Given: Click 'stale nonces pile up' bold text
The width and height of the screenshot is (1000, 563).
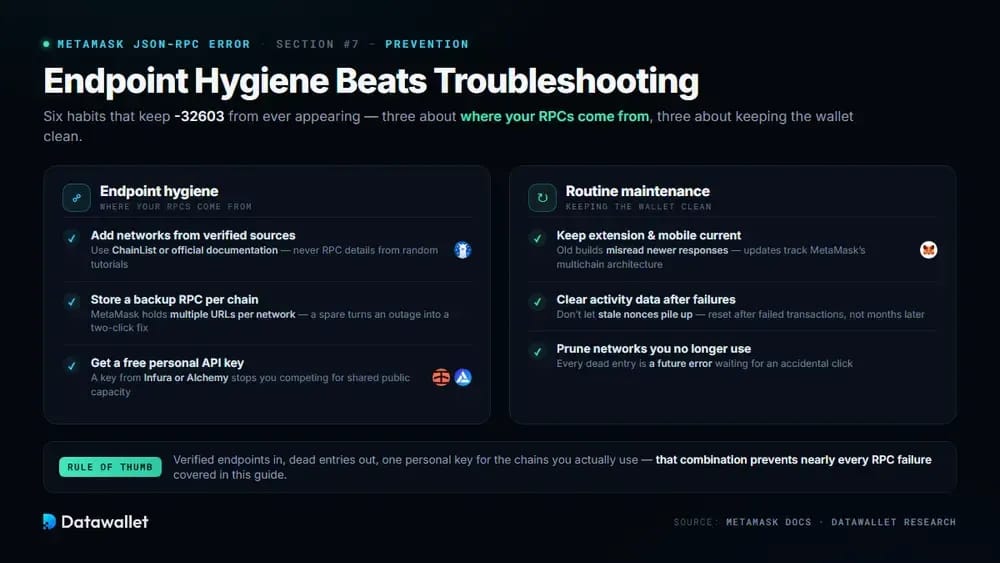Looking at the screenshot, I should coord(645,314).
